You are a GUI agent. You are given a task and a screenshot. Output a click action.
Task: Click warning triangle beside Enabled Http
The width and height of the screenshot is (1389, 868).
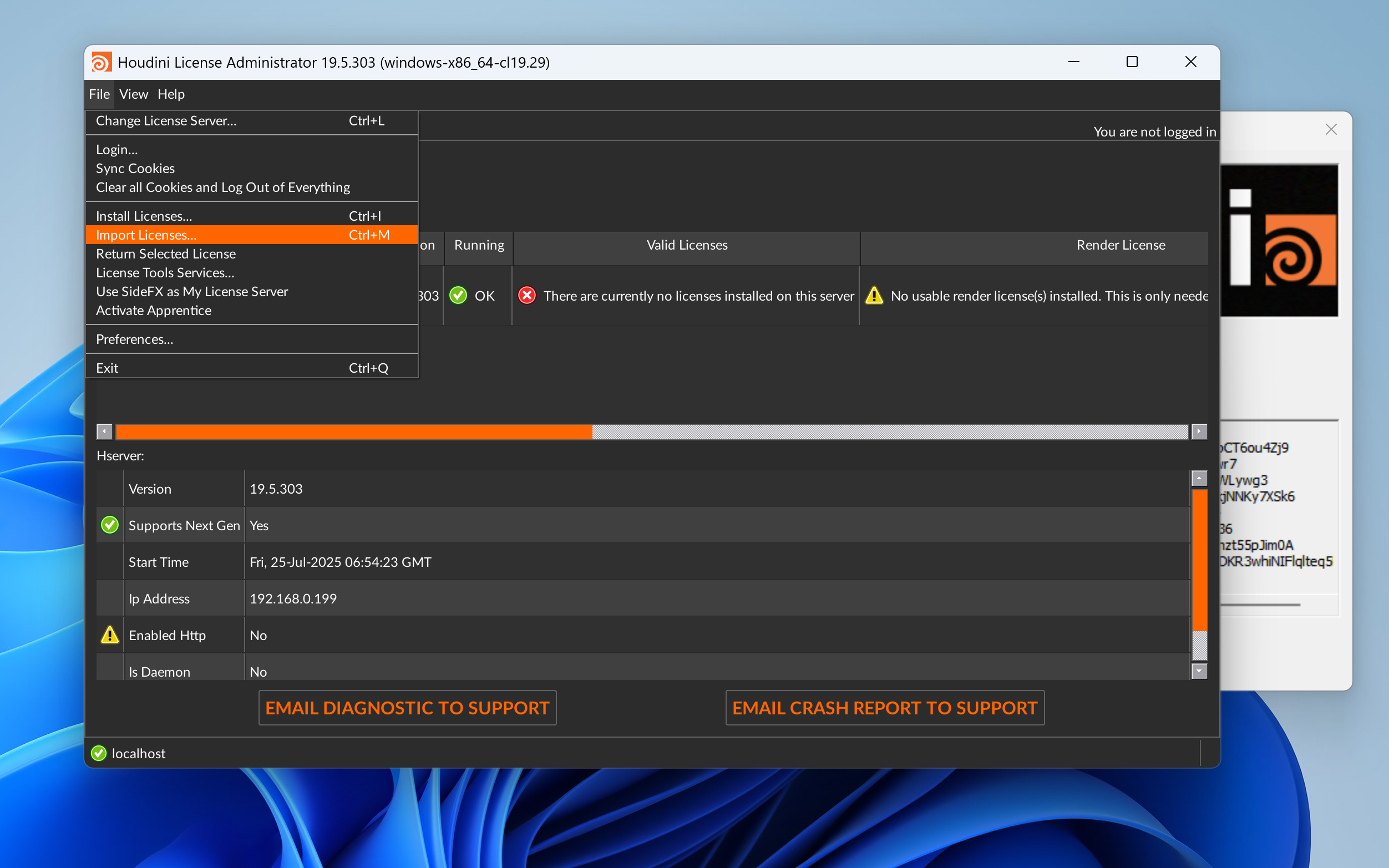(x=110, y=635)
